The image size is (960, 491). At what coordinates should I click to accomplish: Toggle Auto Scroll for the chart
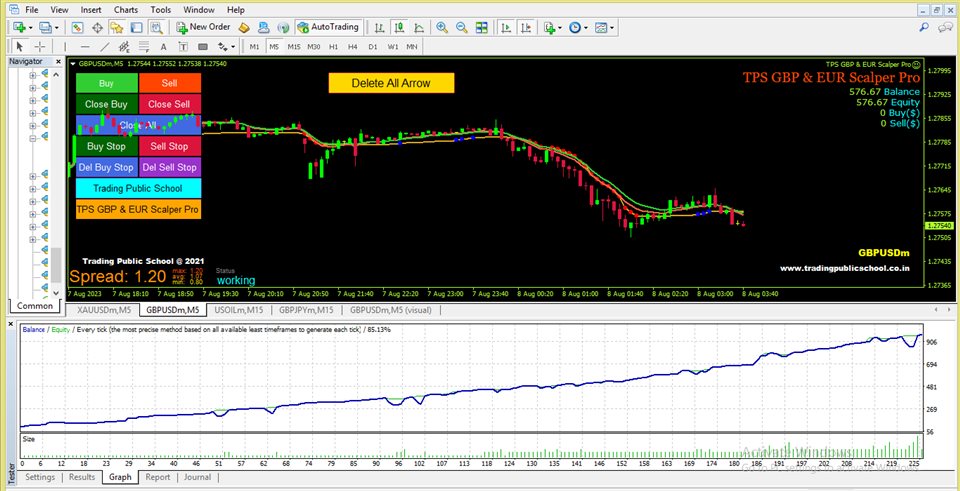click(506, 27)
